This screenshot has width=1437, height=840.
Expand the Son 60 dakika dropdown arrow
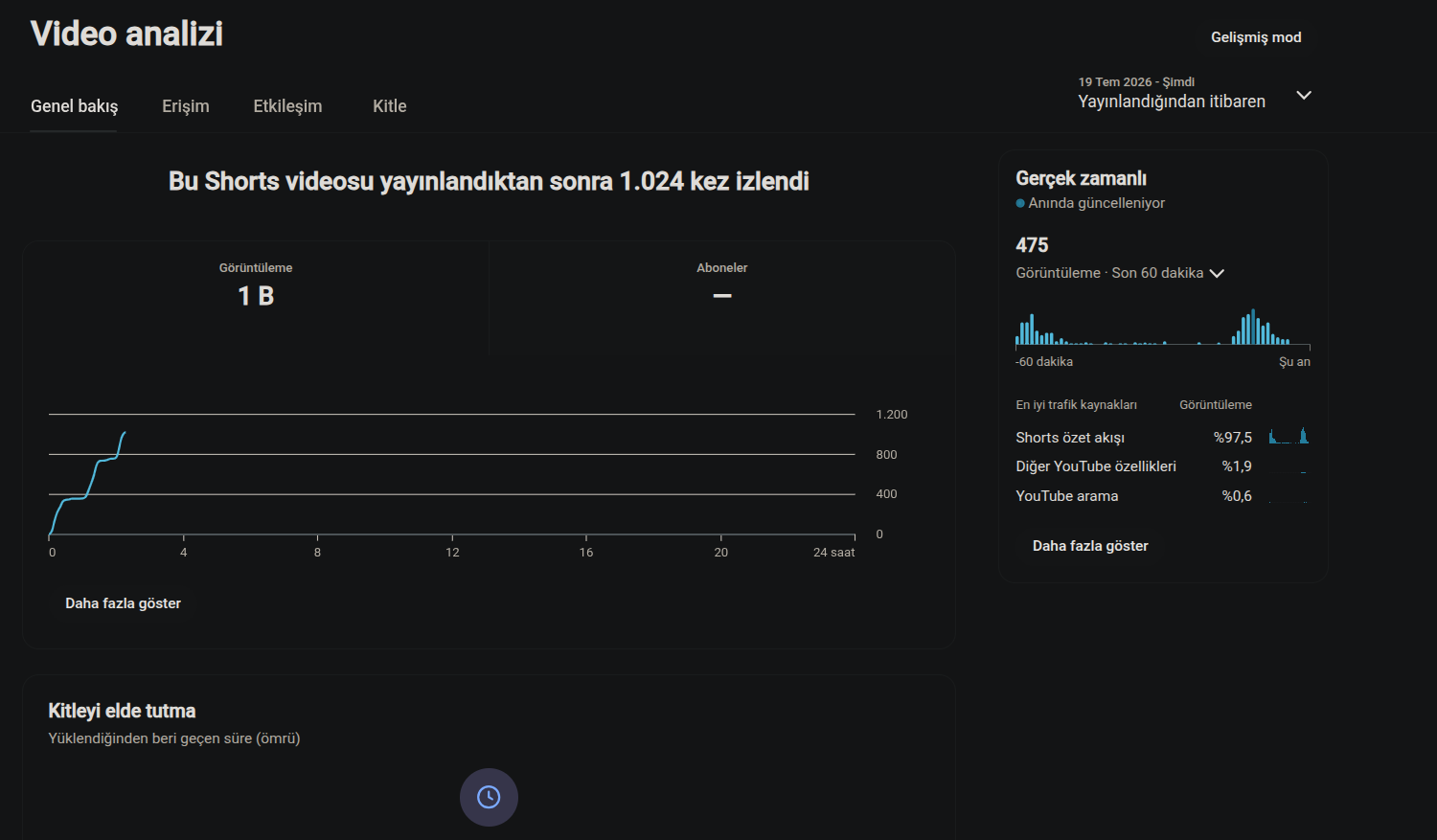click(x=1218, y=274)
